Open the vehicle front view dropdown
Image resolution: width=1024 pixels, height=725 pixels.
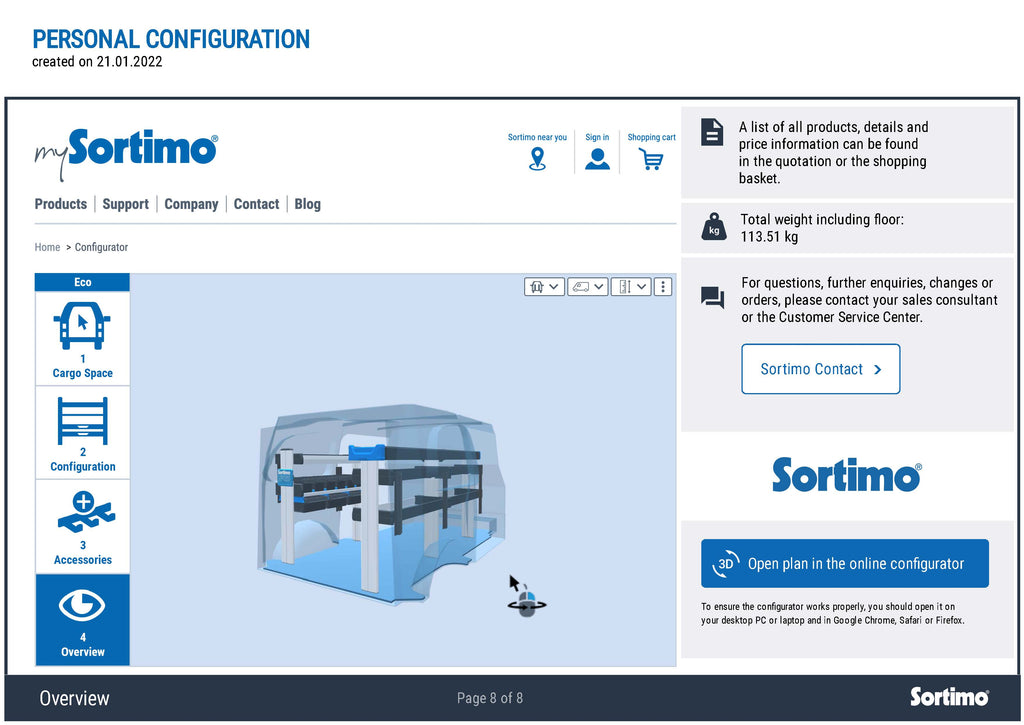(544, 286)
